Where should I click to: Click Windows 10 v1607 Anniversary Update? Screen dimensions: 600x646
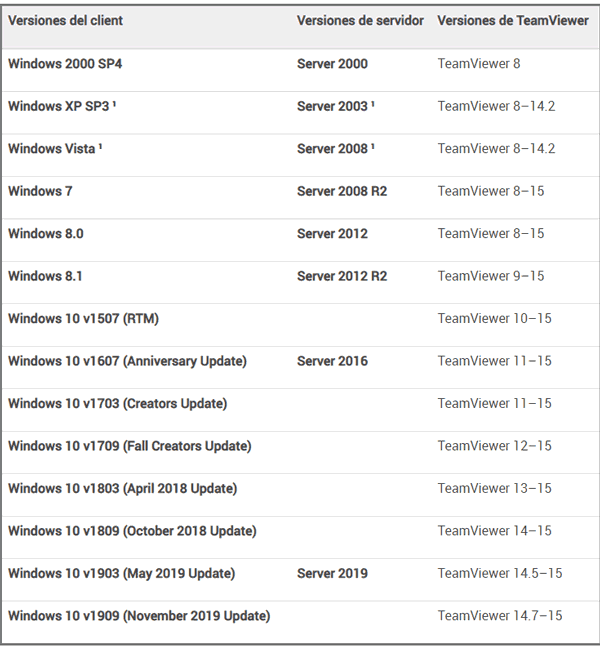[x=127, y=361]
